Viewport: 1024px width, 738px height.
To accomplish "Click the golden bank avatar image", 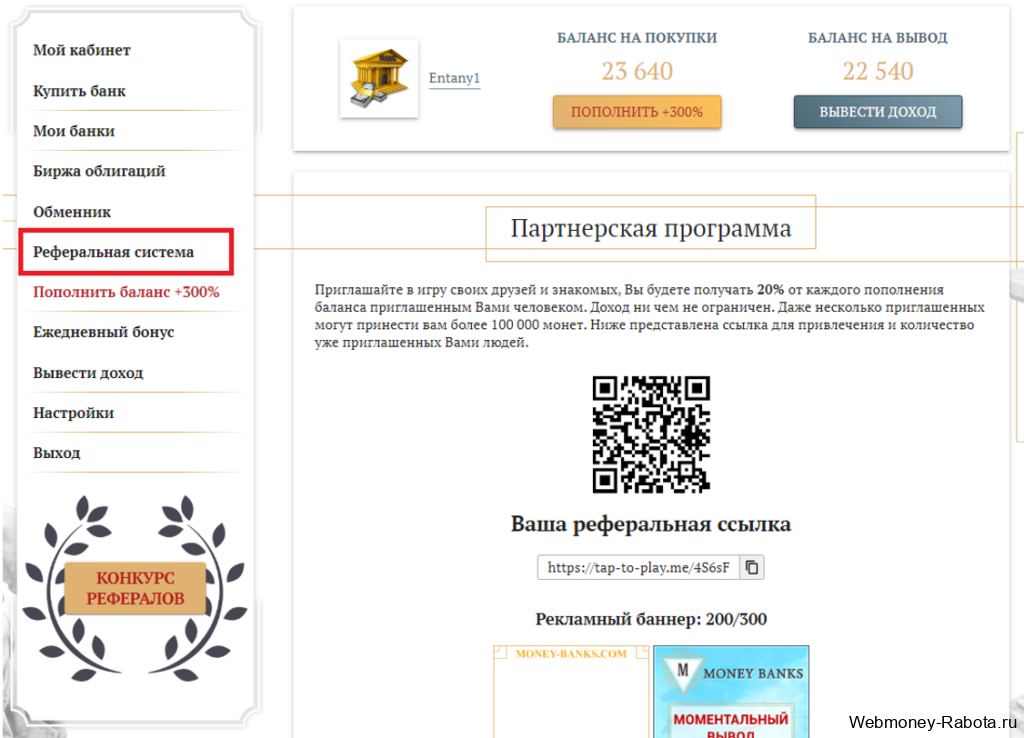I will (x=379, y=78).
